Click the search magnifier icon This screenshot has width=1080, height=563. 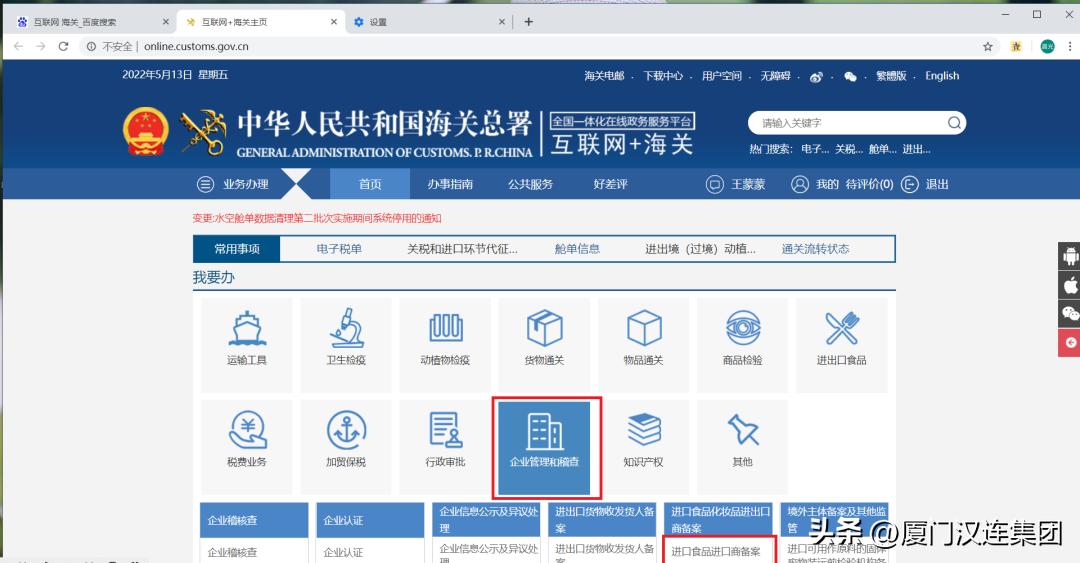point(954,123)
